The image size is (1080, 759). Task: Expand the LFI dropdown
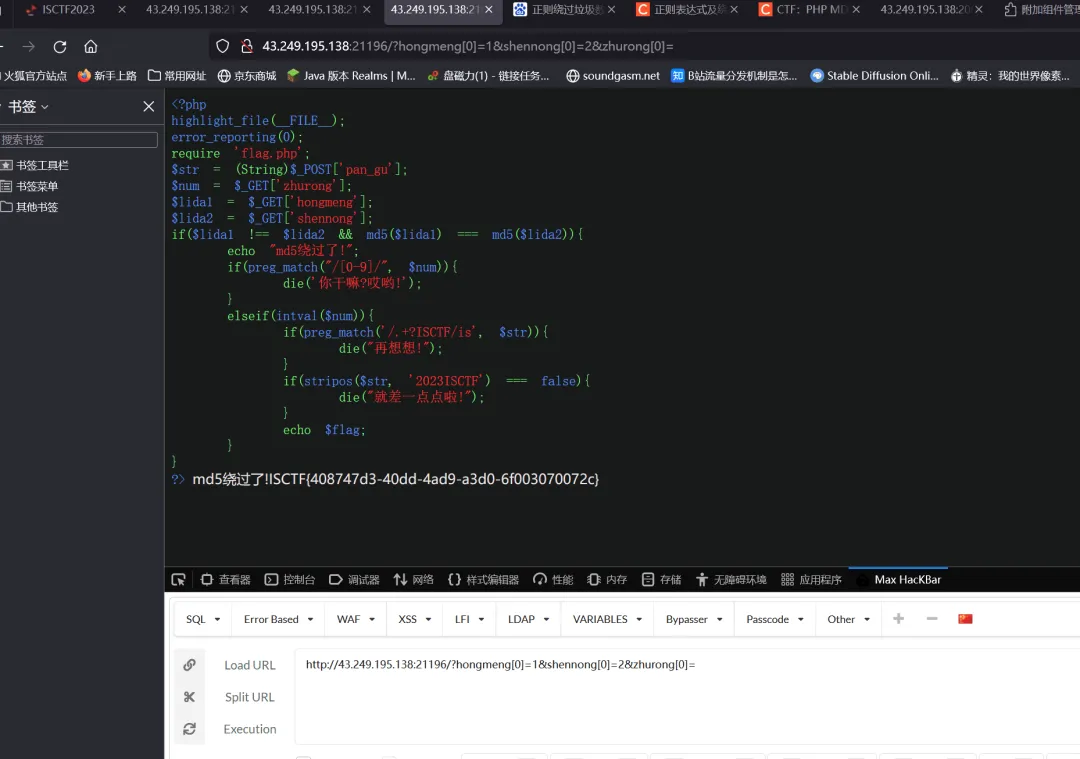[469, 619]
